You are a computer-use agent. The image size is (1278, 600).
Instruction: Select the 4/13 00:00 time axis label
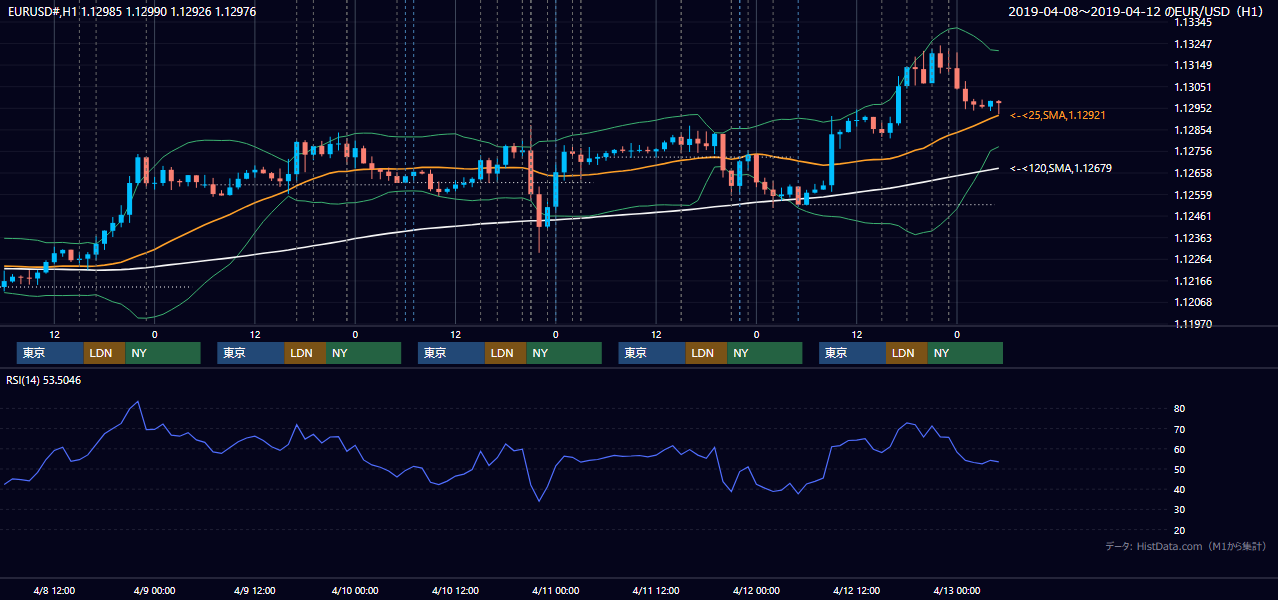tap(956, 590)
